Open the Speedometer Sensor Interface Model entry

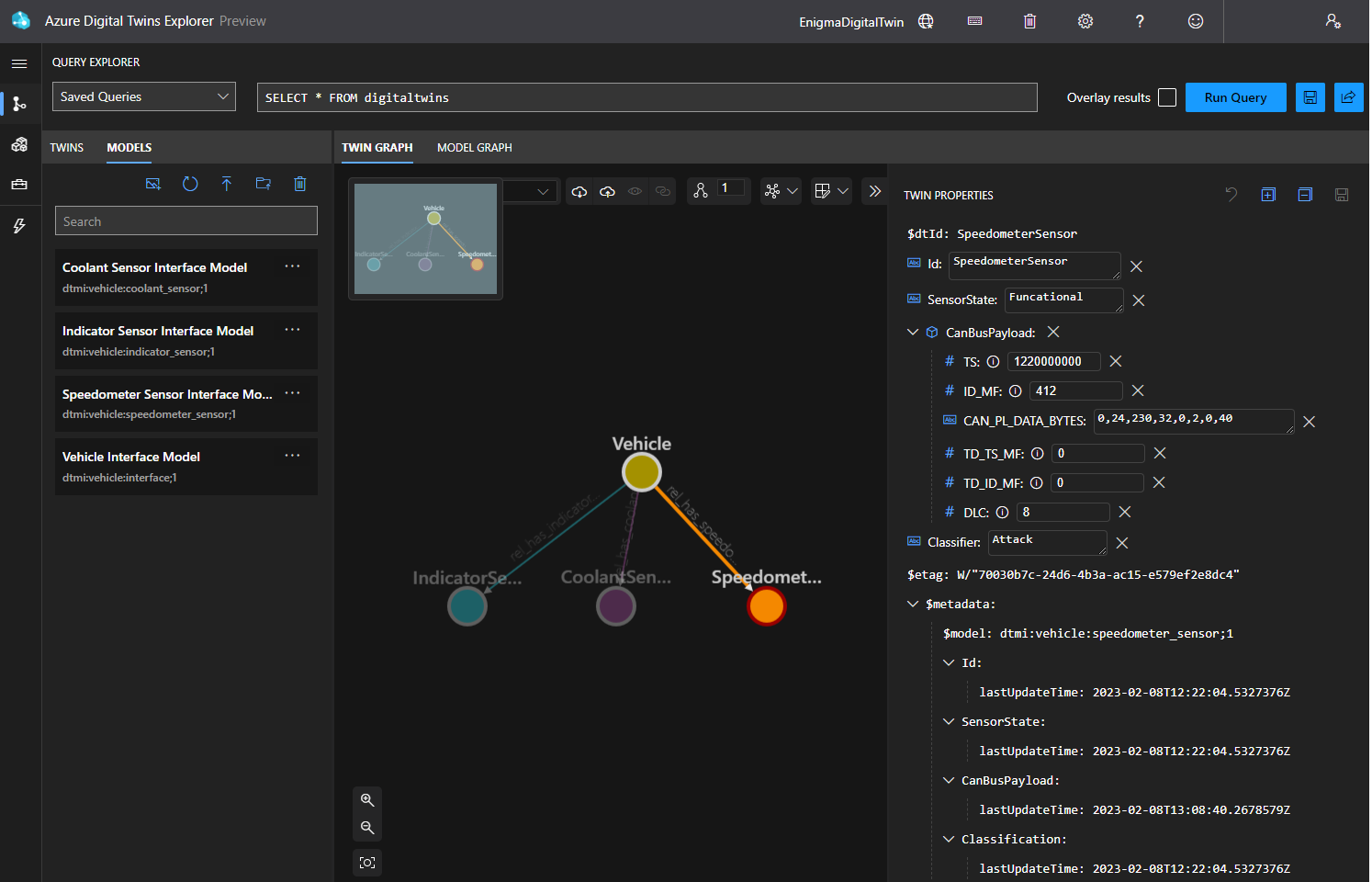(186, 403)
